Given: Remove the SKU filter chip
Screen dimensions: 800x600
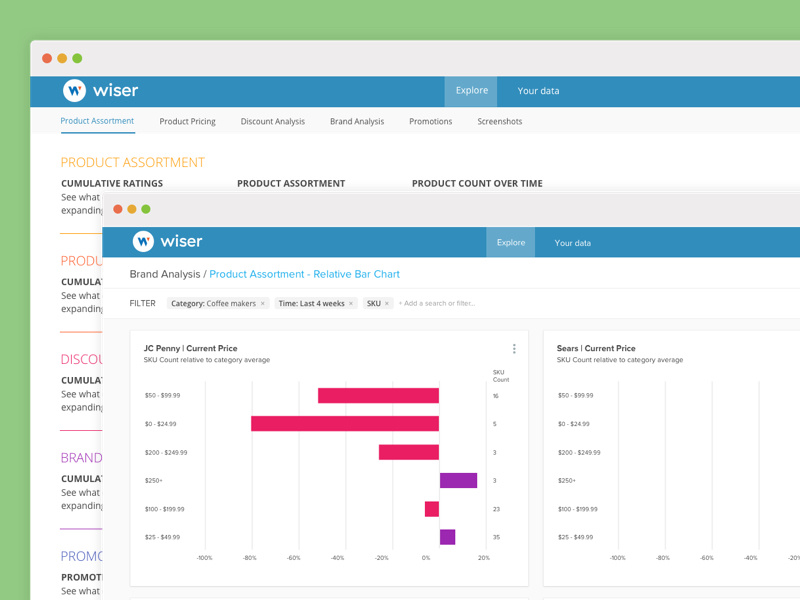Looking at the screenshot, I should (386, 303).
